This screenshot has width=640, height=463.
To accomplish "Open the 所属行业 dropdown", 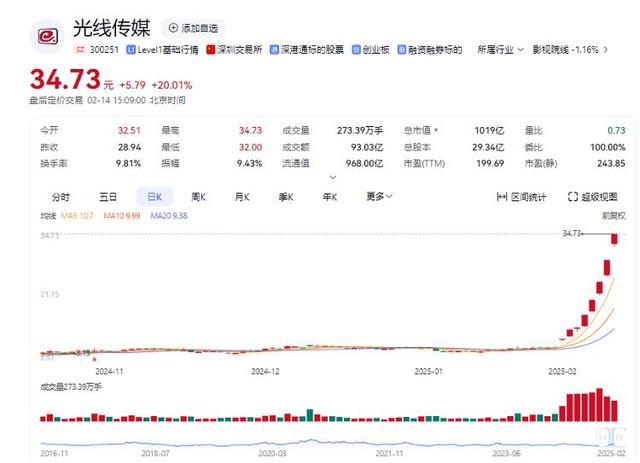I will click(500, 50).
